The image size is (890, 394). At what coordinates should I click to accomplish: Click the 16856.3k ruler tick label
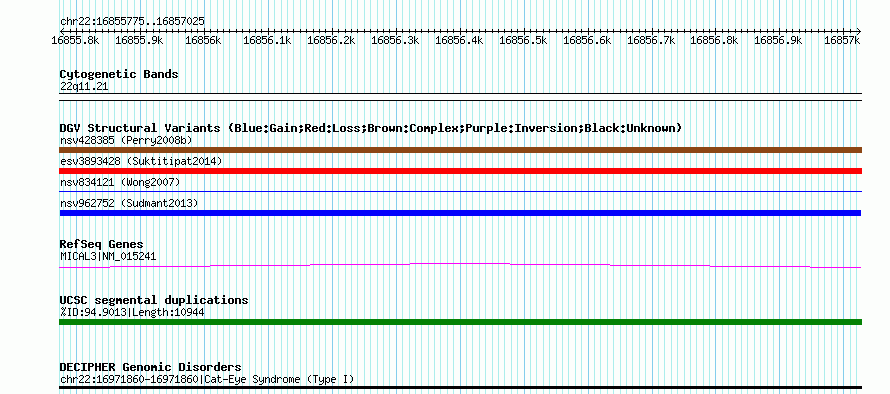tap(396, 40)
